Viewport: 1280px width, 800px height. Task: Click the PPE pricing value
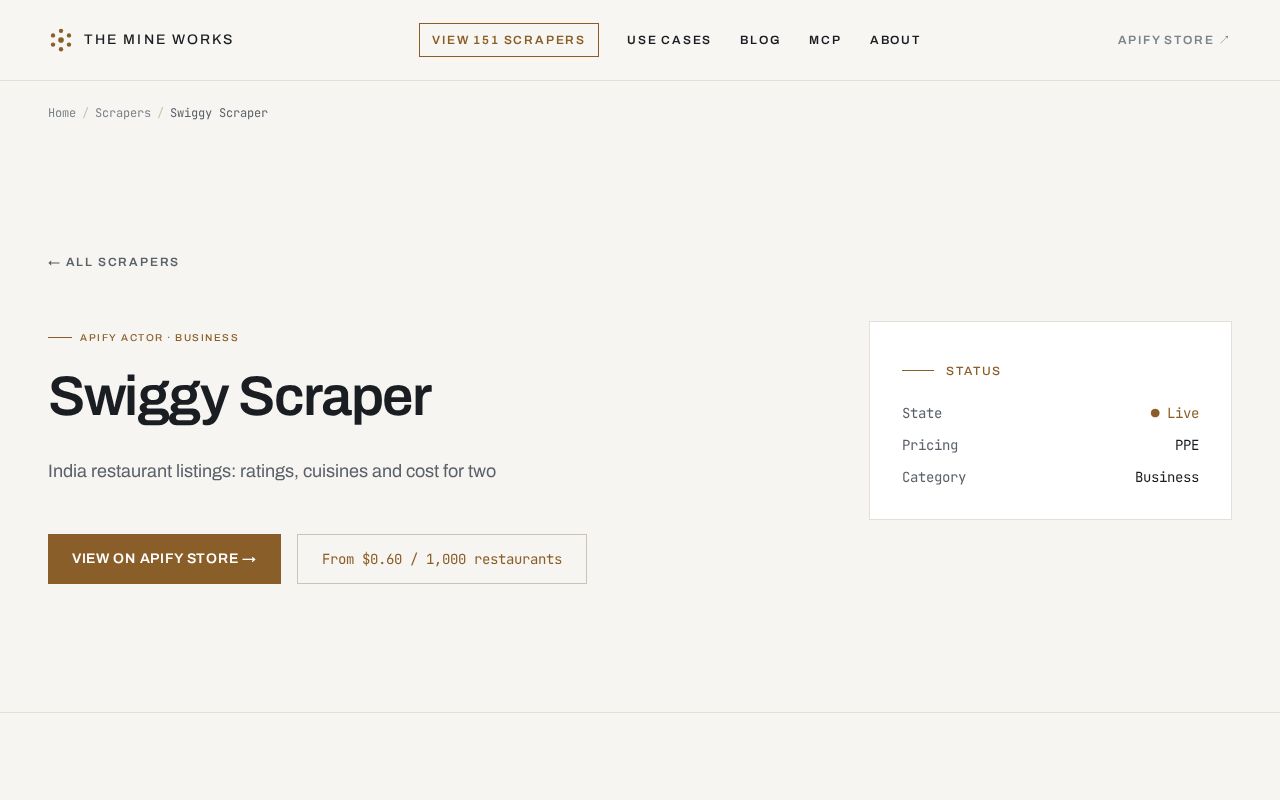coord(1187,445)
